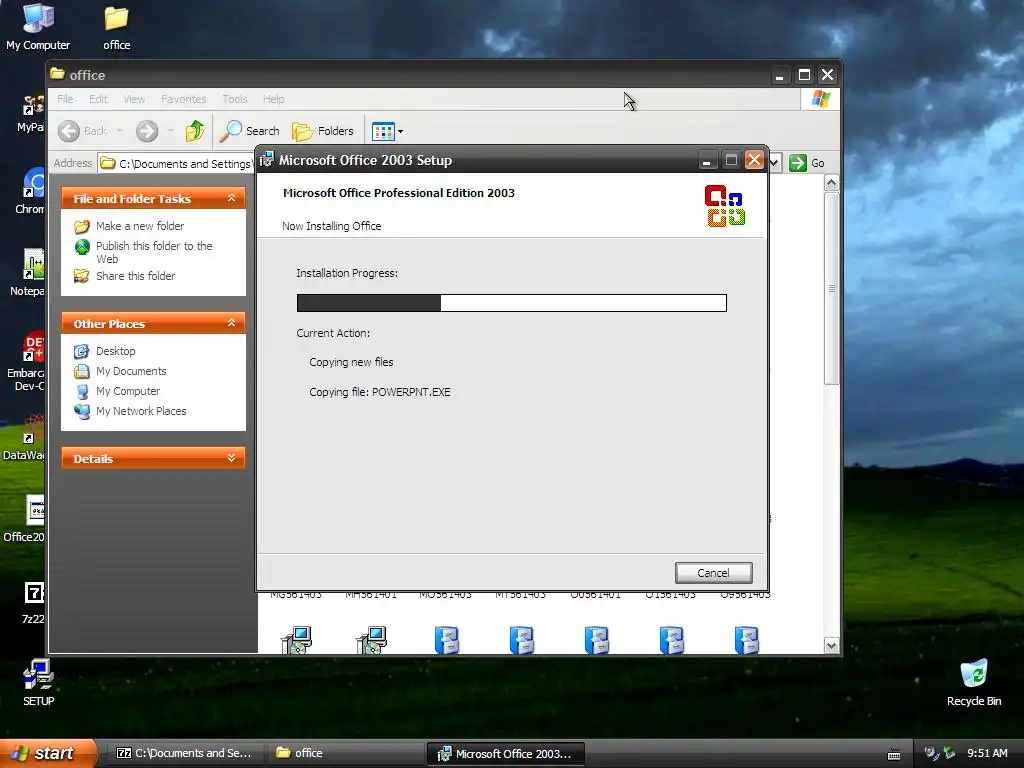Click the Installation Progress bar
The height and width of the screenshot is (768, 1024).
coord(511,302)
